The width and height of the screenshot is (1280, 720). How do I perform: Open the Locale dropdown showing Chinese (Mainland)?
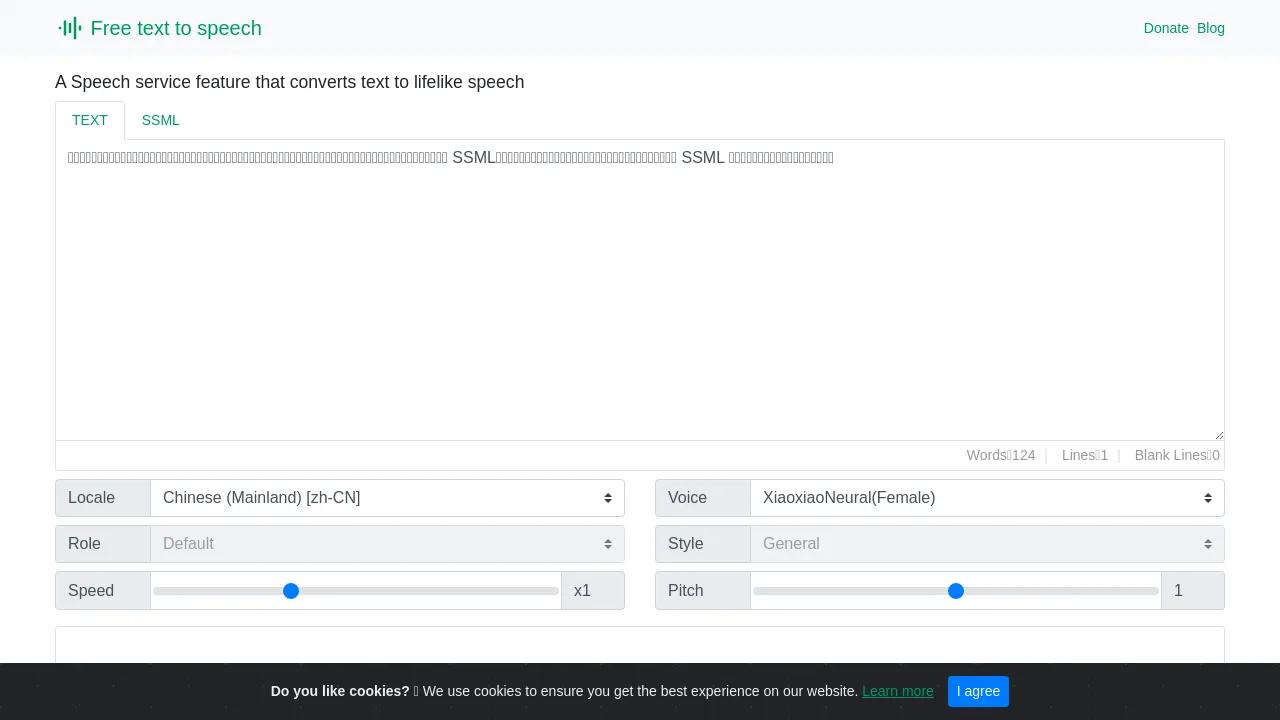[387, 498]
